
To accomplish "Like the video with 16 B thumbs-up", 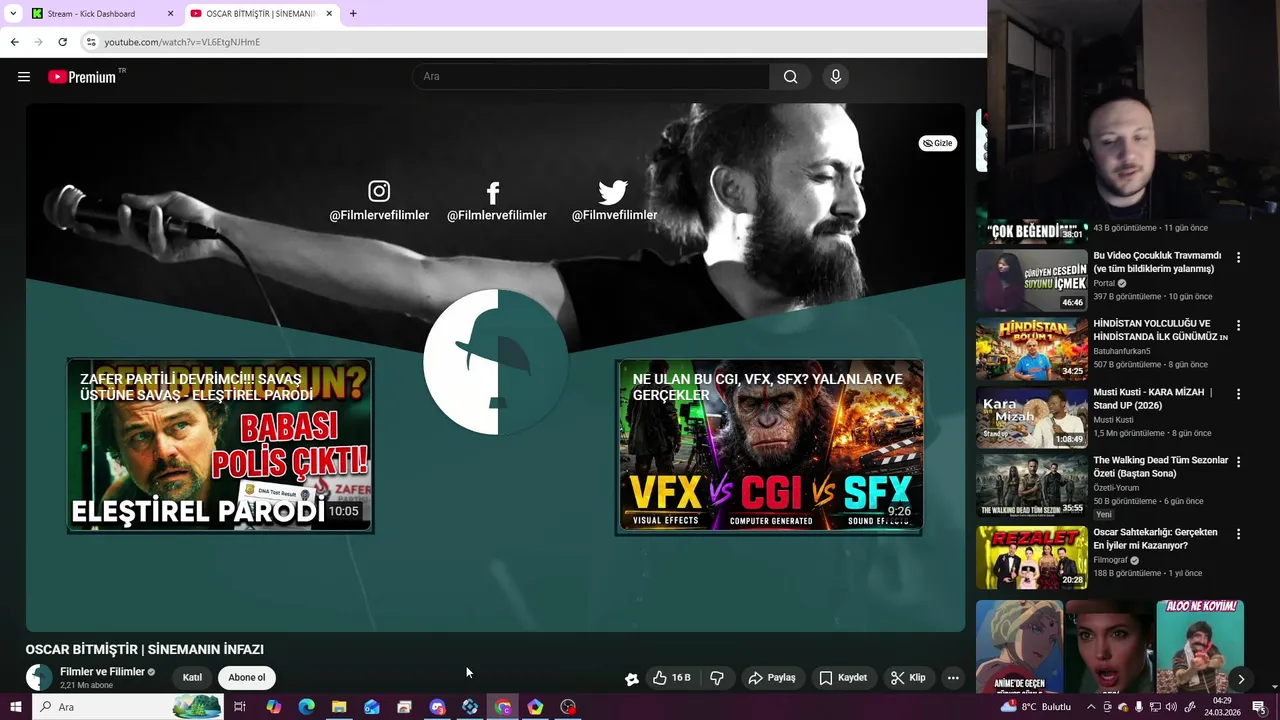I will coord(672,678).
